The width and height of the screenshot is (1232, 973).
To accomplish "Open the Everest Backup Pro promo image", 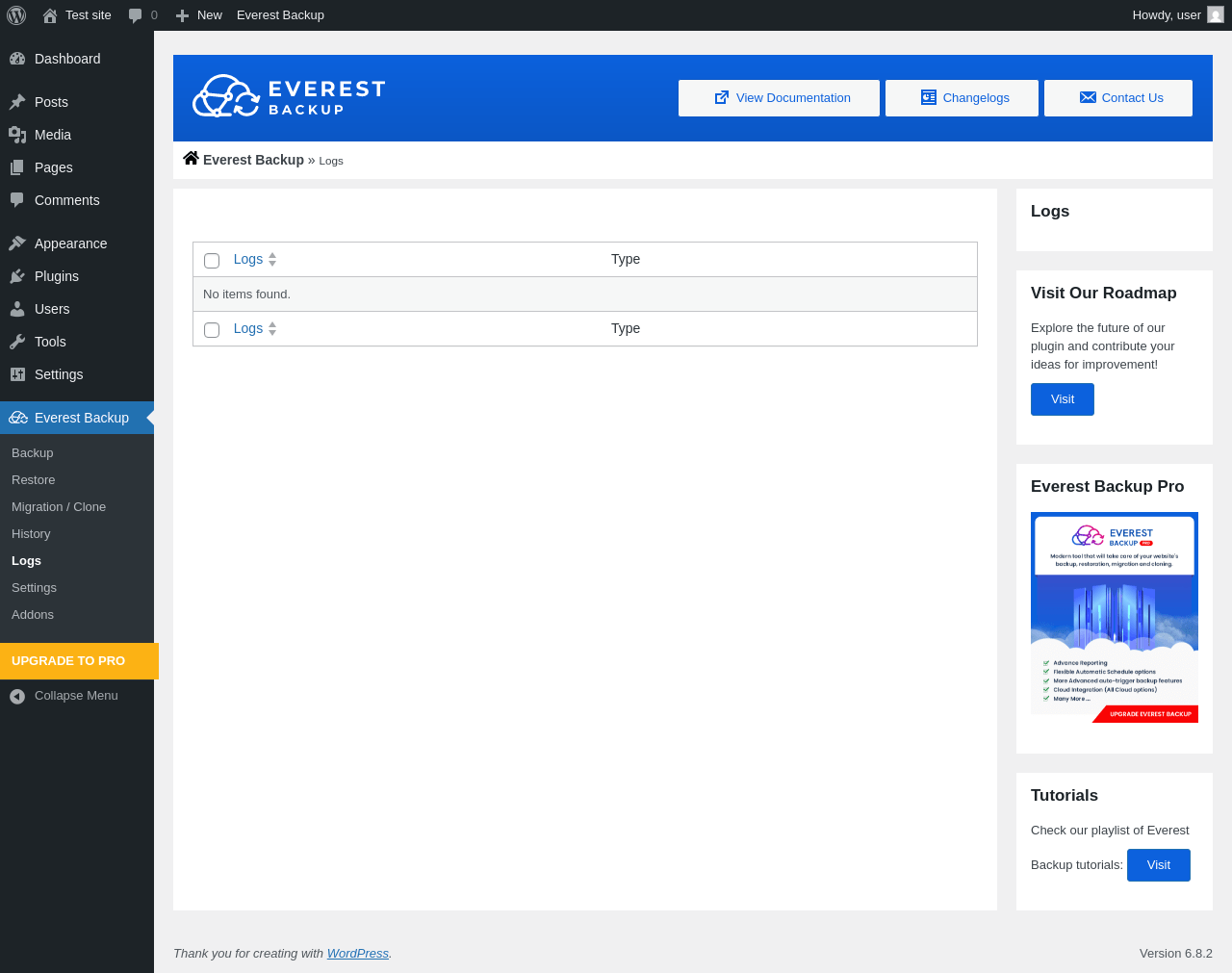I will (x=1115, y=618).
